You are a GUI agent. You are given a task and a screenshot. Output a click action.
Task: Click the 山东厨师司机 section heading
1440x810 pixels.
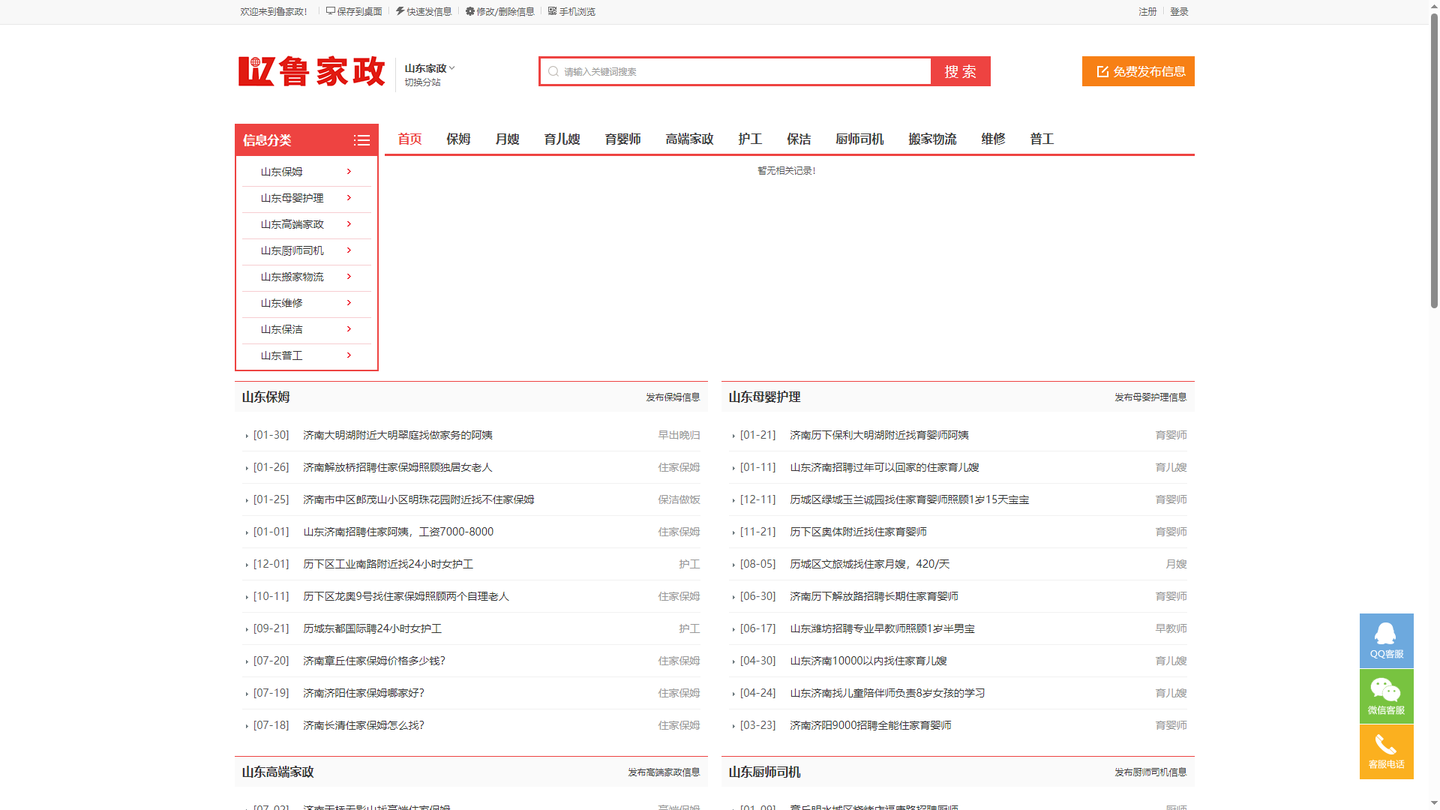coord(764,772)
